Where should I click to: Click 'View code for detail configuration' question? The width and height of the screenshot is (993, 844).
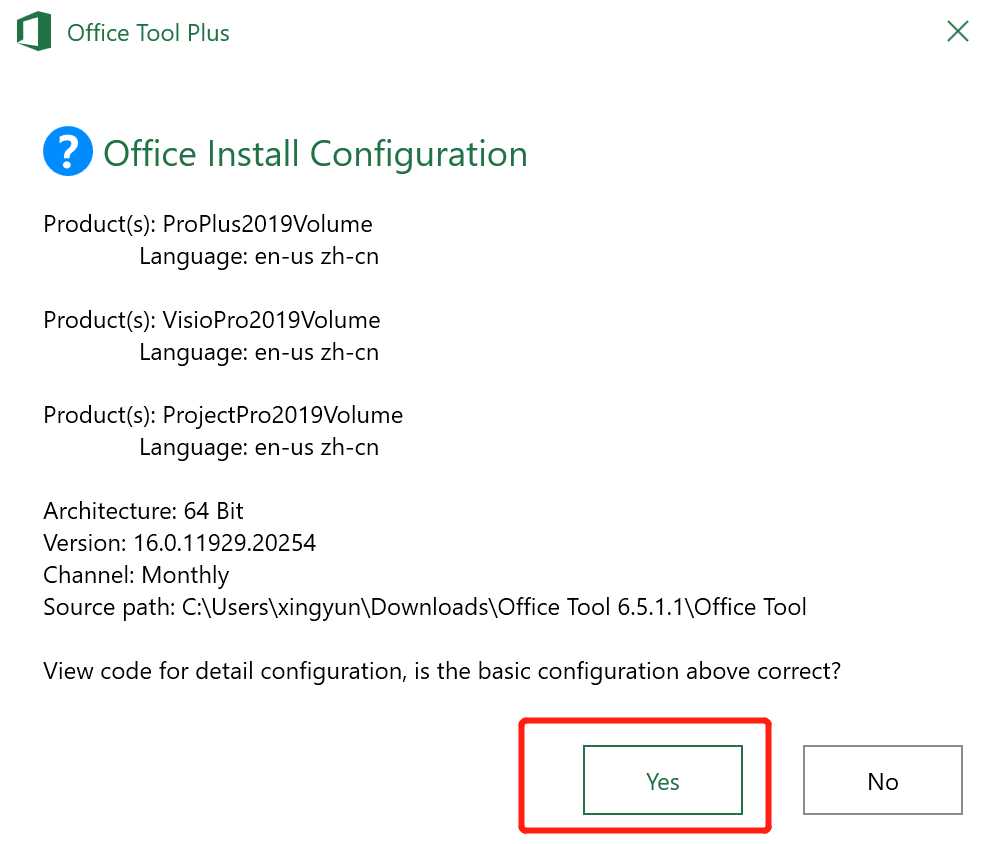coord(442,671)
